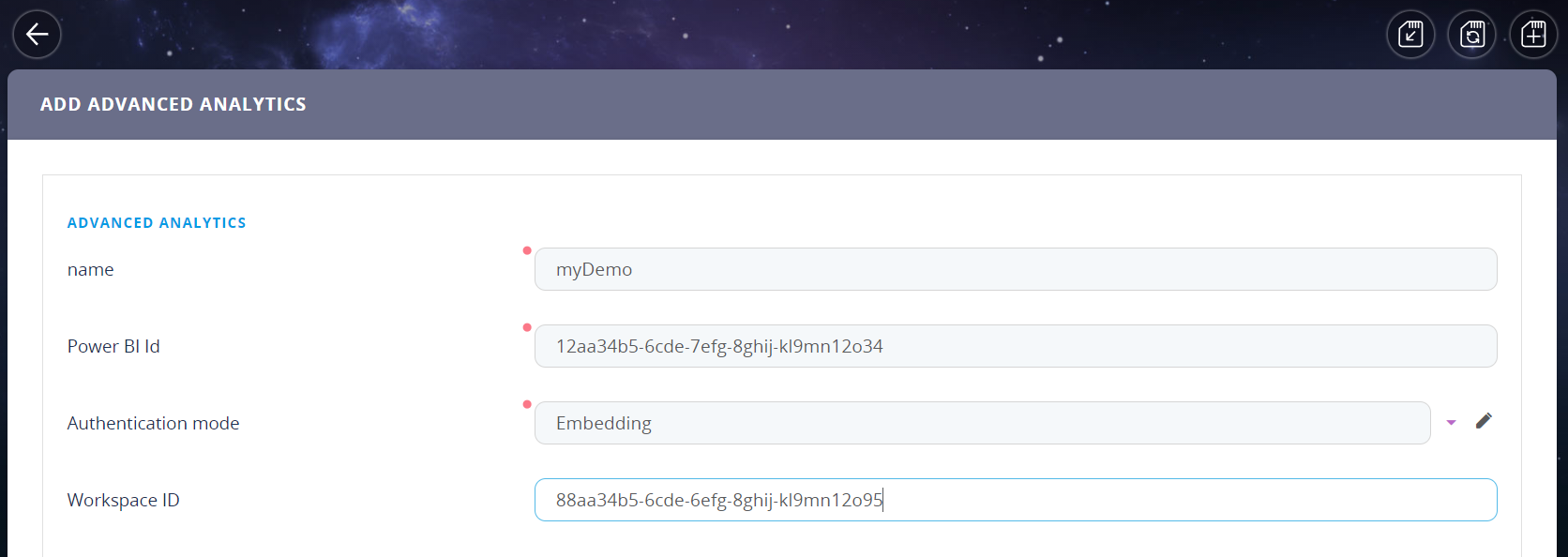Click the required red dot beside Power BI Id
Viewport: 1568px width, 557px height.
527,327
